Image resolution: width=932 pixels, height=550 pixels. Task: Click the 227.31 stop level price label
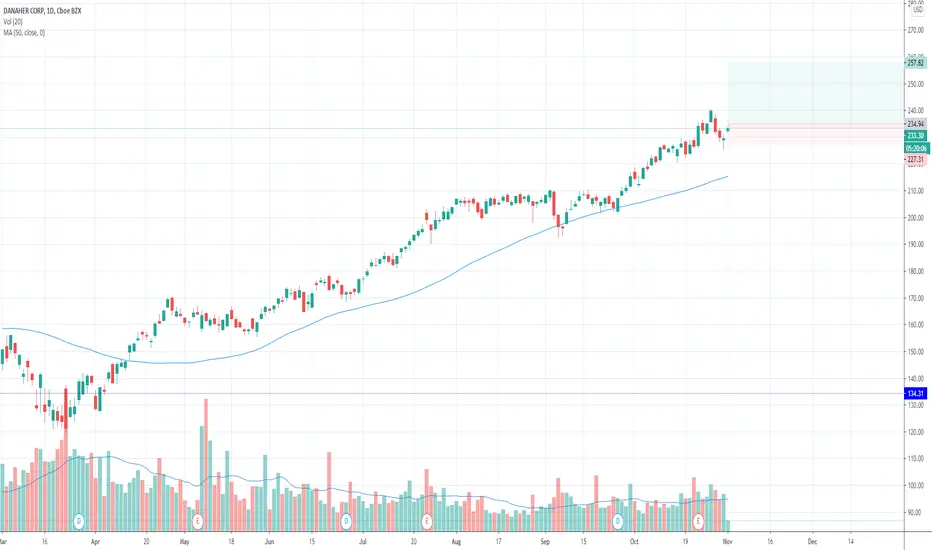pos(915,159)
